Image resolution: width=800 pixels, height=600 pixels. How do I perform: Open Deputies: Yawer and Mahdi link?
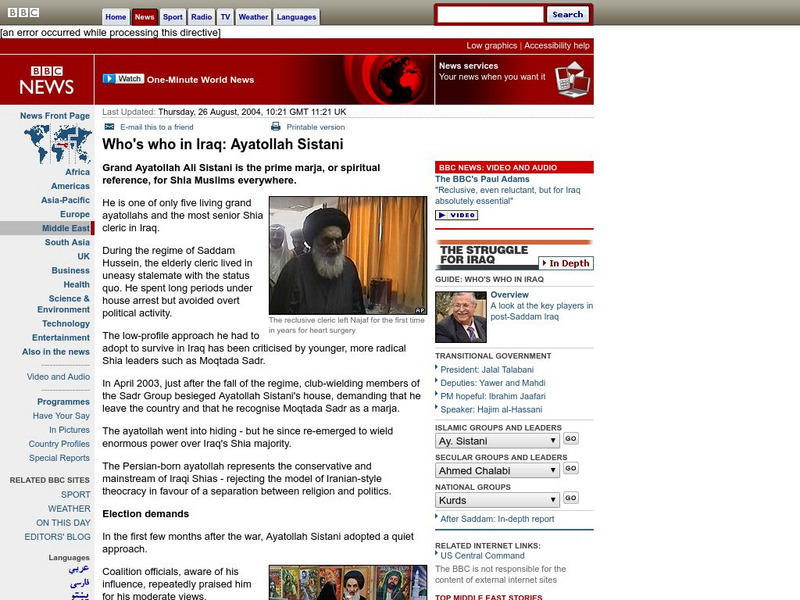click(x=493, y=383)
